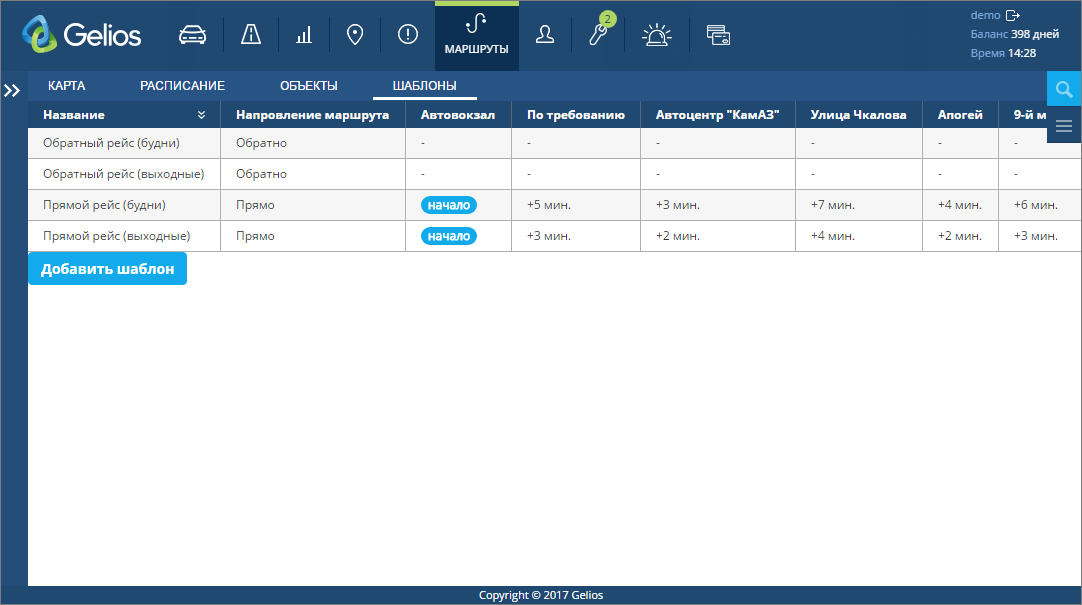Open the magnifier search button
Viewport: 1082px width, 605px height.
pos(1064,89)
